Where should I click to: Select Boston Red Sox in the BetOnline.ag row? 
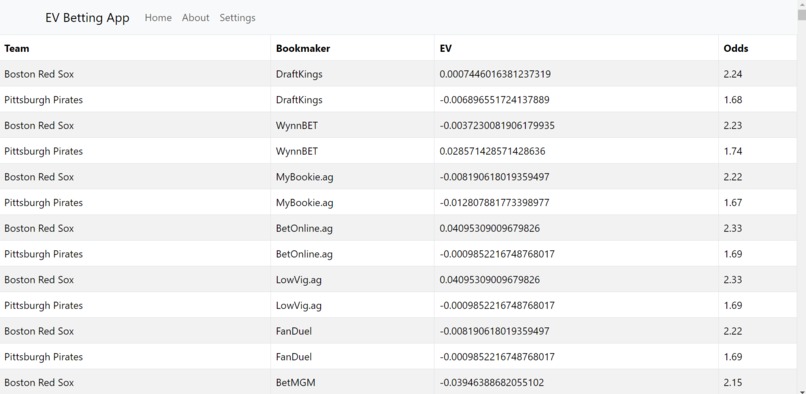39,228
